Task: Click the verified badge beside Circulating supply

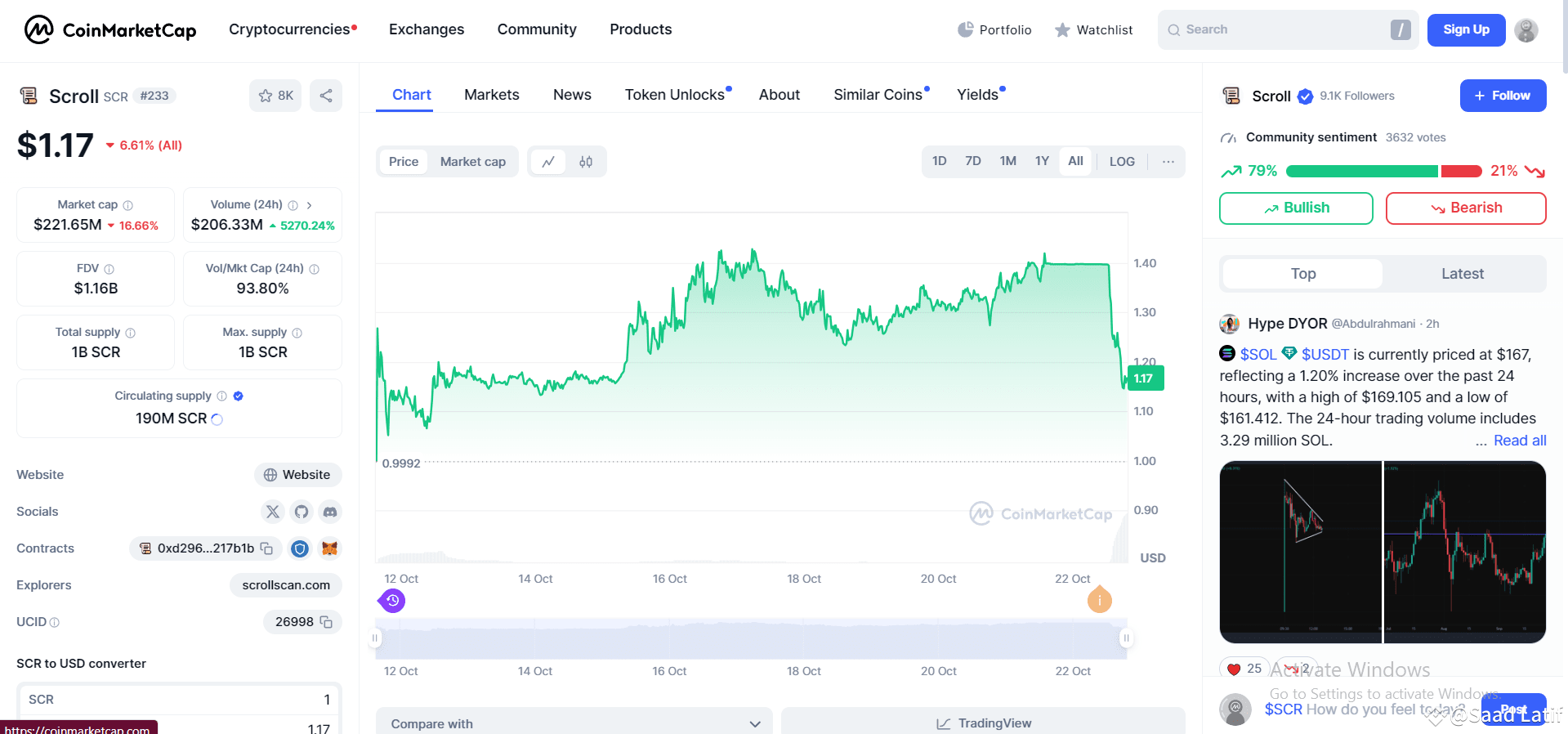Action: 239,396
